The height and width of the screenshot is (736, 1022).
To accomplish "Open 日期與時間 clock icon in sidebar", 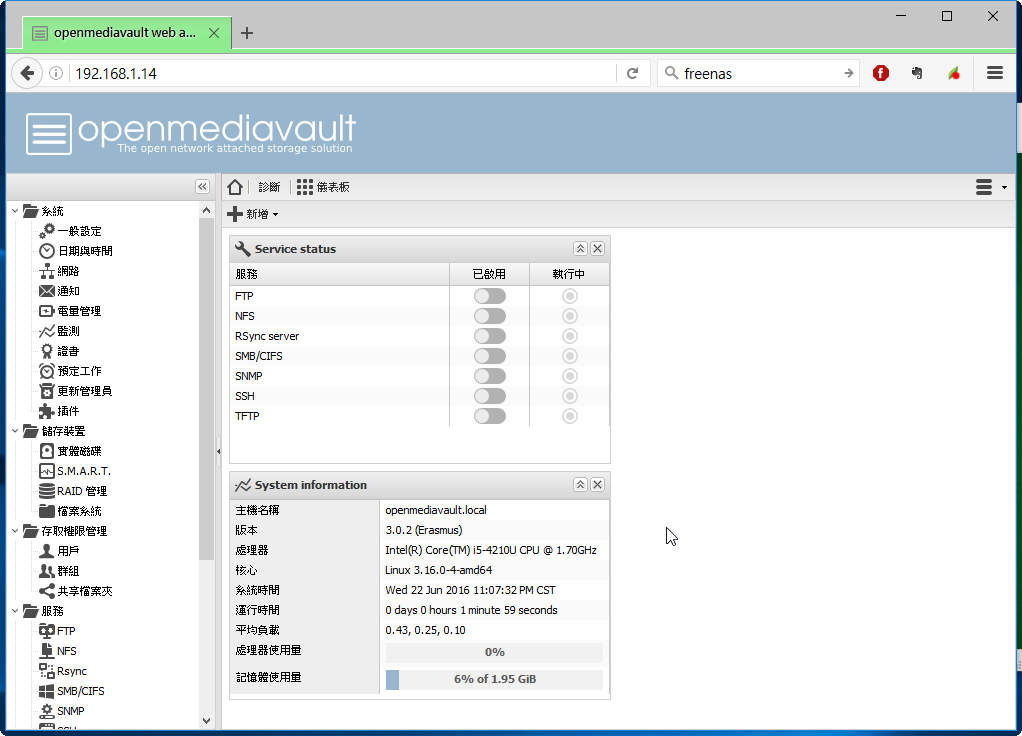I will [47, 251].
